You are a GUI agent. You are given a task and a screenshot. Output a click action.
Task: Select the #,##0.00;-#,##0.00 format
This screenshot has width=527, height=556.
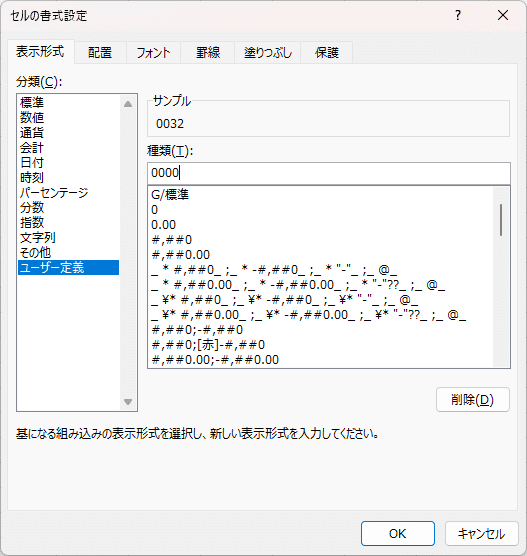point(321,360)
